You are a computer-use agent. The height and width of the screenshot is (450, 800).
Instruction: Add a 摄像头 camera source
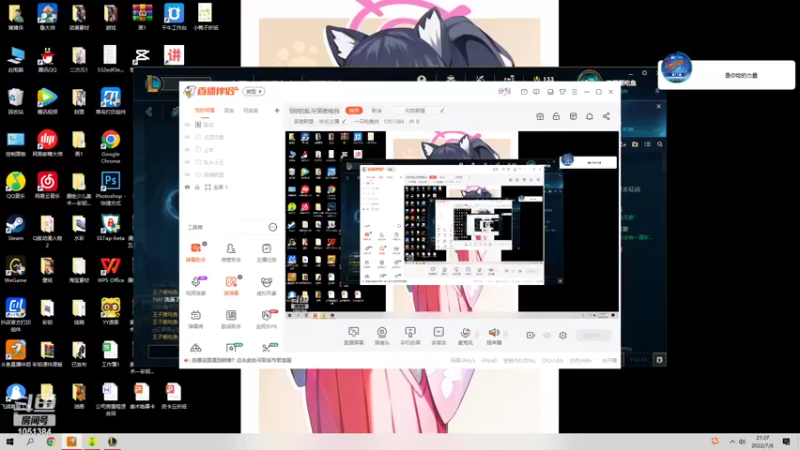click(x=382, y=336)
